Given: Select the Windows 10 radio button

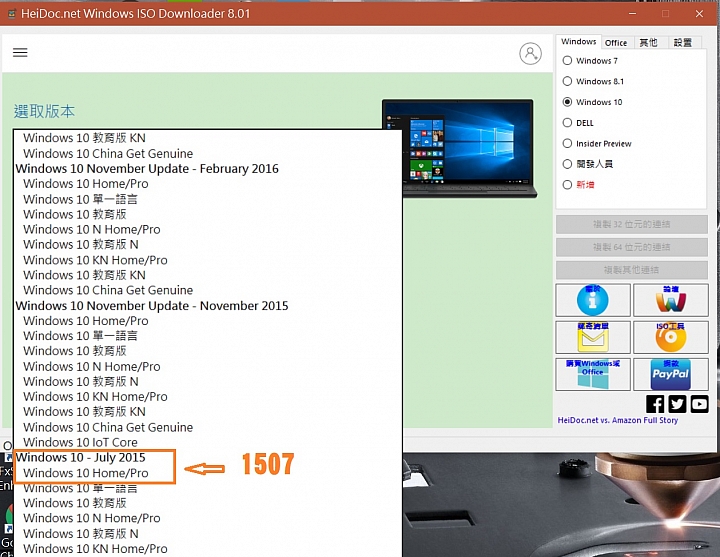Looking at the screenshot, I should coord(567,102).
